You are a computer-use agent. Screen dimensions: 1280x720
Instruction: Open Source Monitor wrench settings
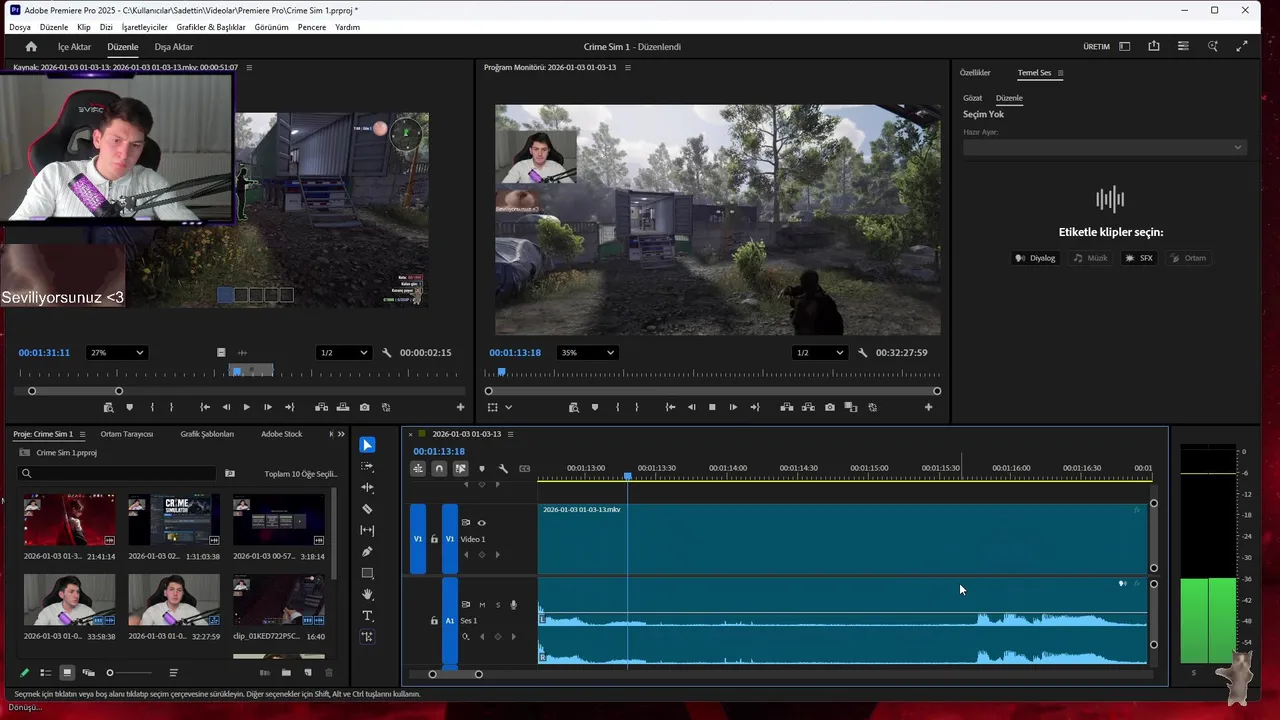tap(386, 352)
